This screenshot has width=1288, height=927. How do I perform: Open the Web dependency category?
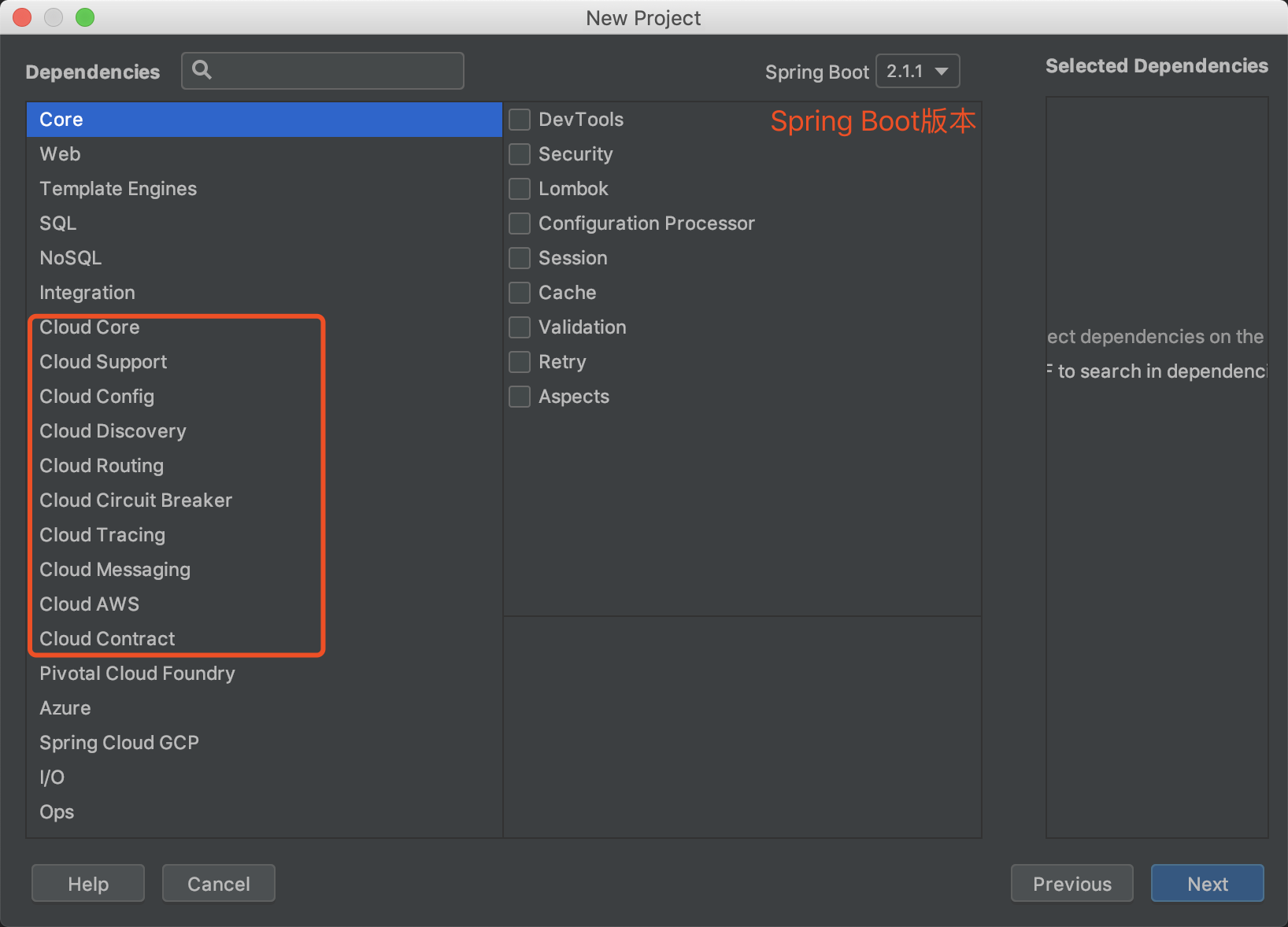[x=265, y=154]
